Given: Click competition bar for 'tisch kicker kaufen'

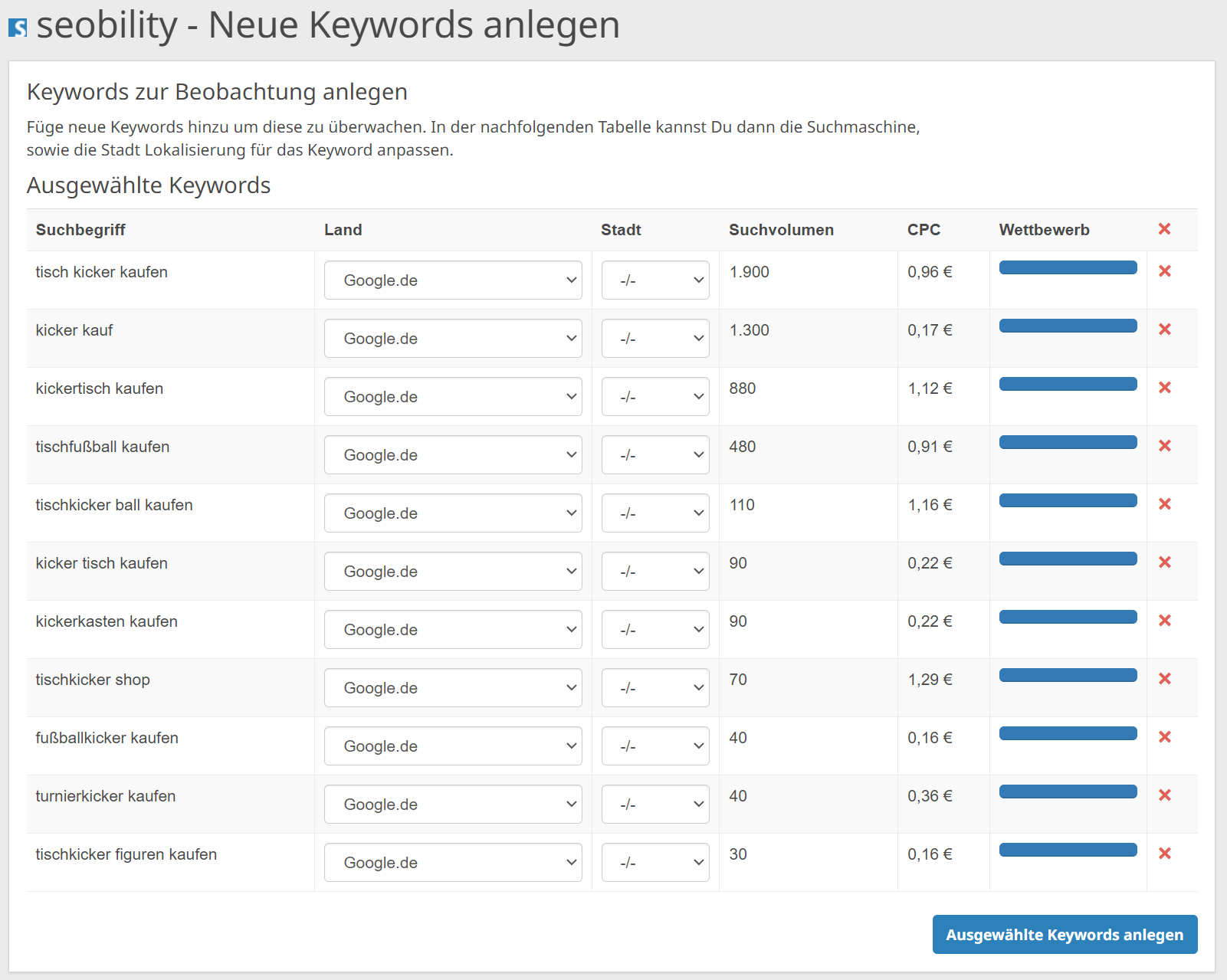Looking at the screenshot, I should pyautogui.click(x=1068, y=267).
